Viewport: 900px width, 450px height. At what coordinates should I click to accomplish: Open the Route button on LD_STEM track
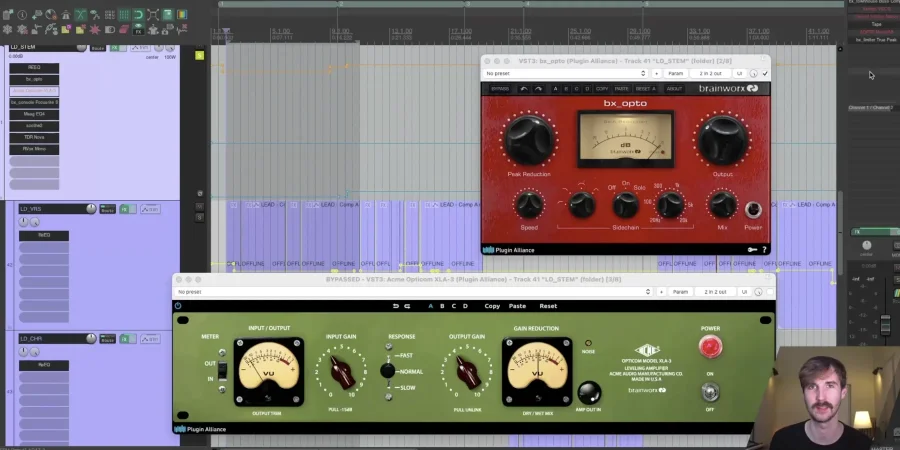(98, 48)
